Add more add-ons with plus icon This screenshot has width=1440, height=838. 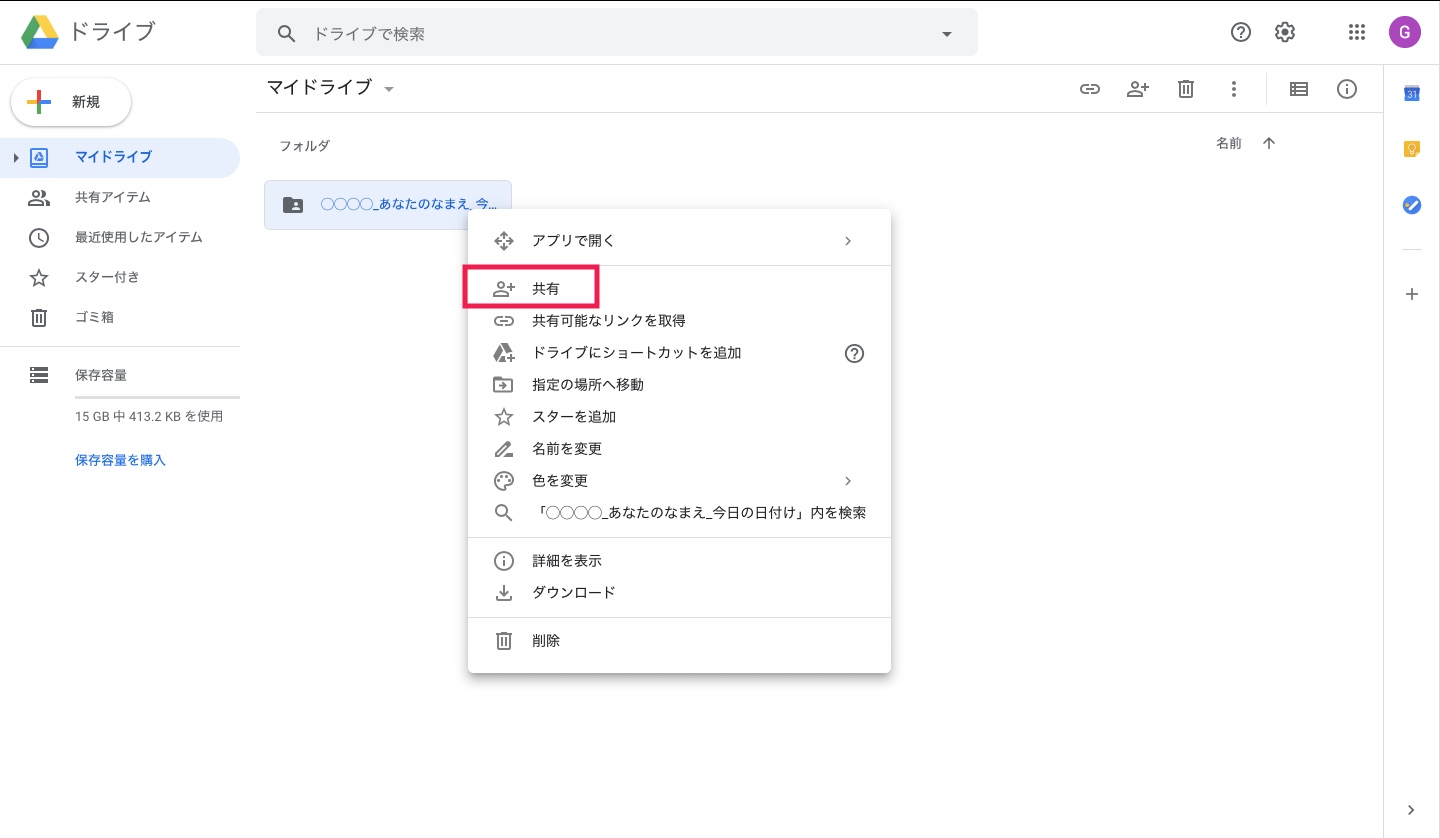click(1412, 294)
